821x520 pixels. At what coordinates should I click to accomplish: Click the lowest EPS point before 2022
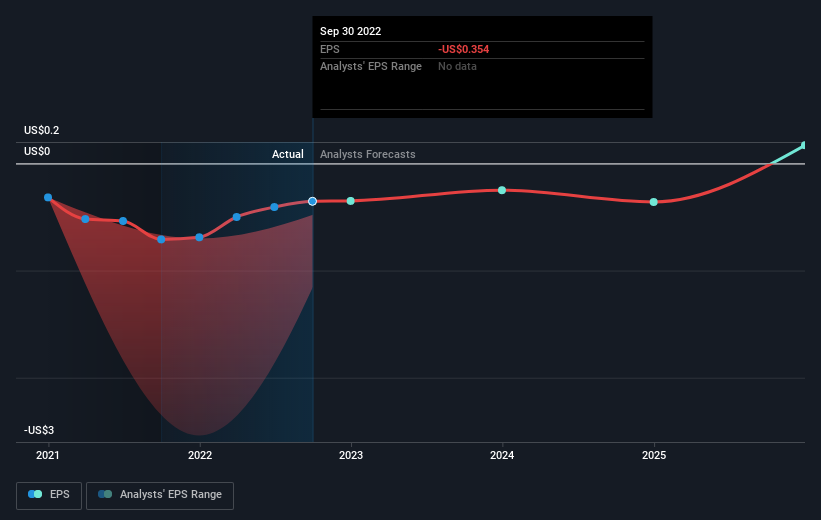click(x=161, y=239)
